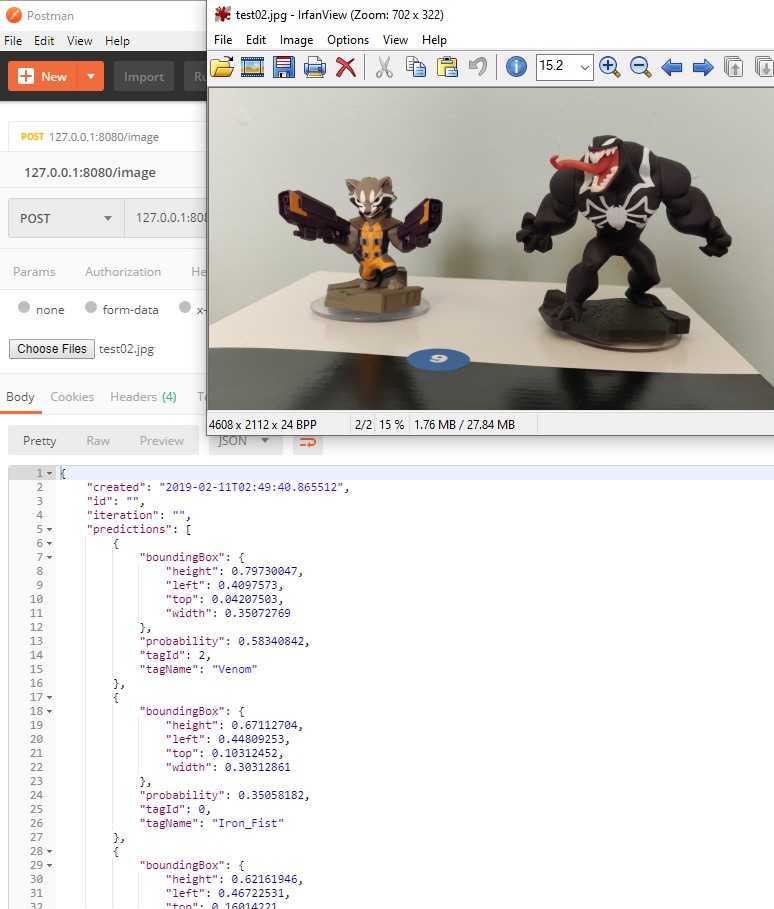Switch to Pretty response view
774x909 pixels.
[39, 441]
